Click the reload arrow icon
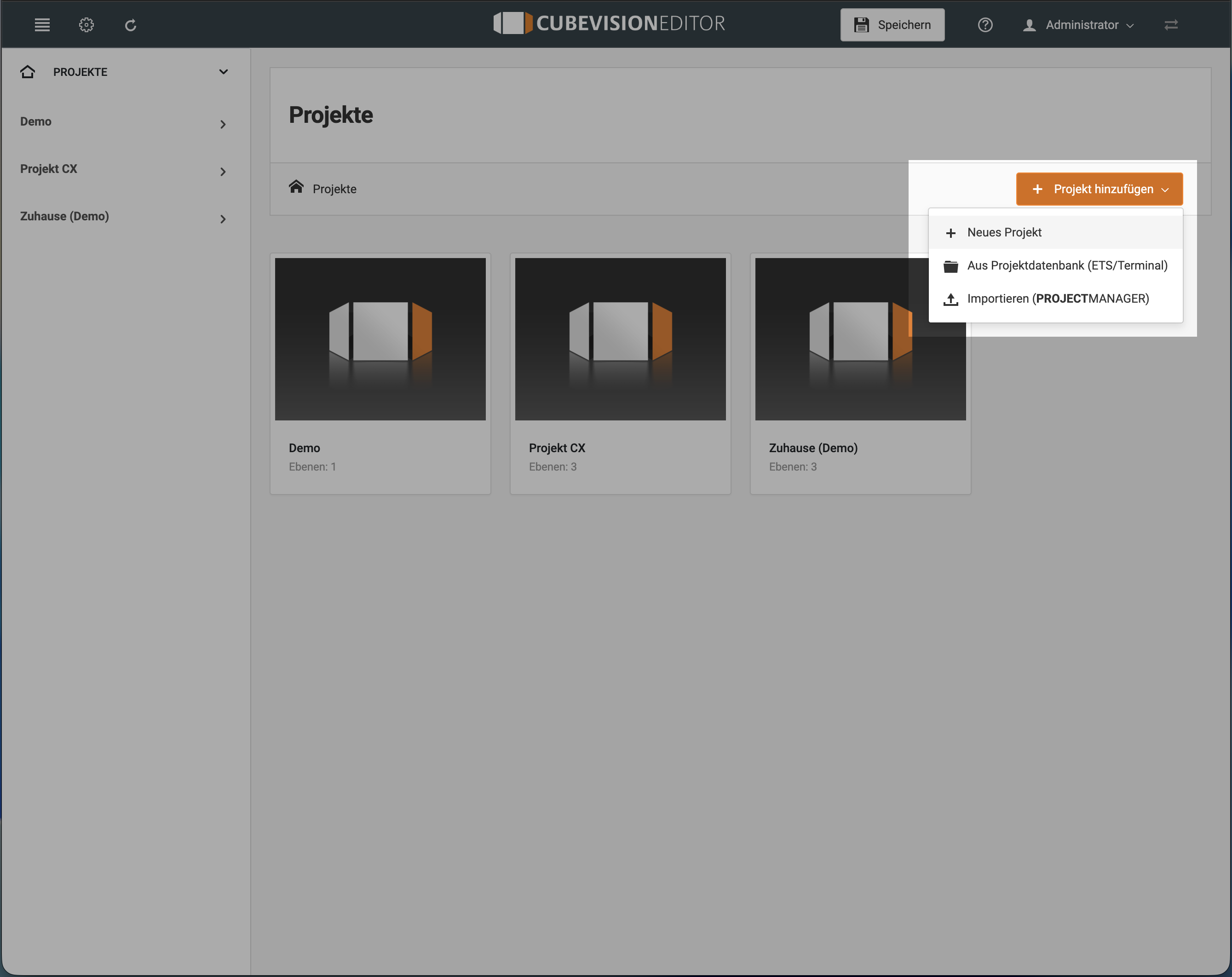The image size is (1232, 977). [130, 25]
